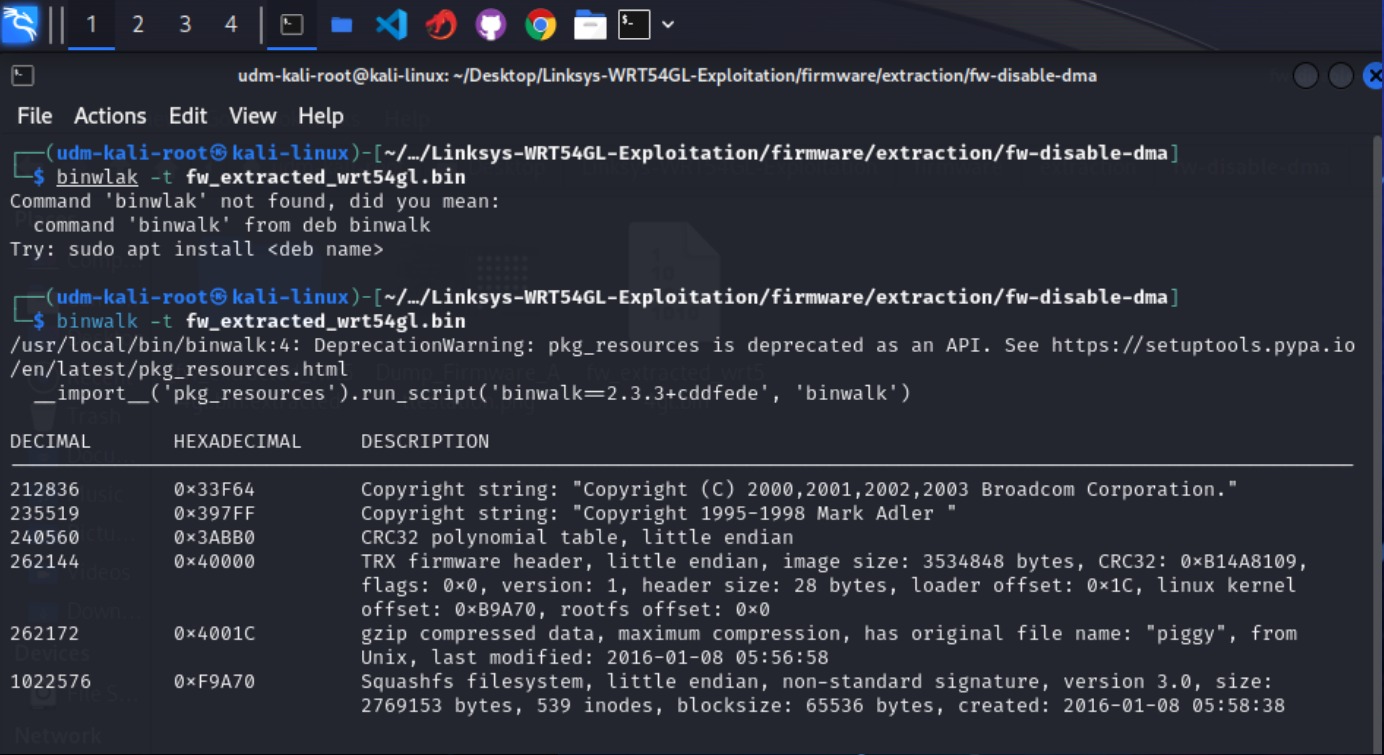
Task: Open the Actions menu
Action: [110, 116]
